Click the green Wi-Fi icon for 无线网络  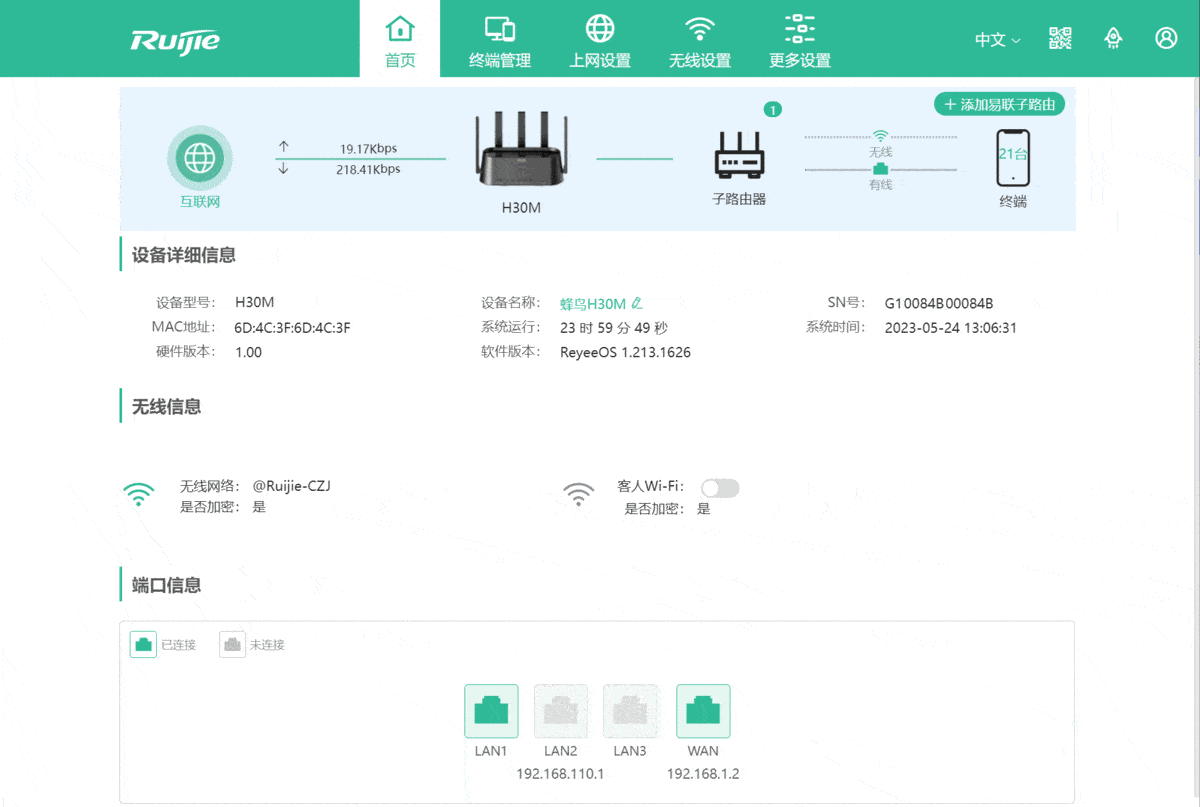pyautogui.click(x=139, y=495)
